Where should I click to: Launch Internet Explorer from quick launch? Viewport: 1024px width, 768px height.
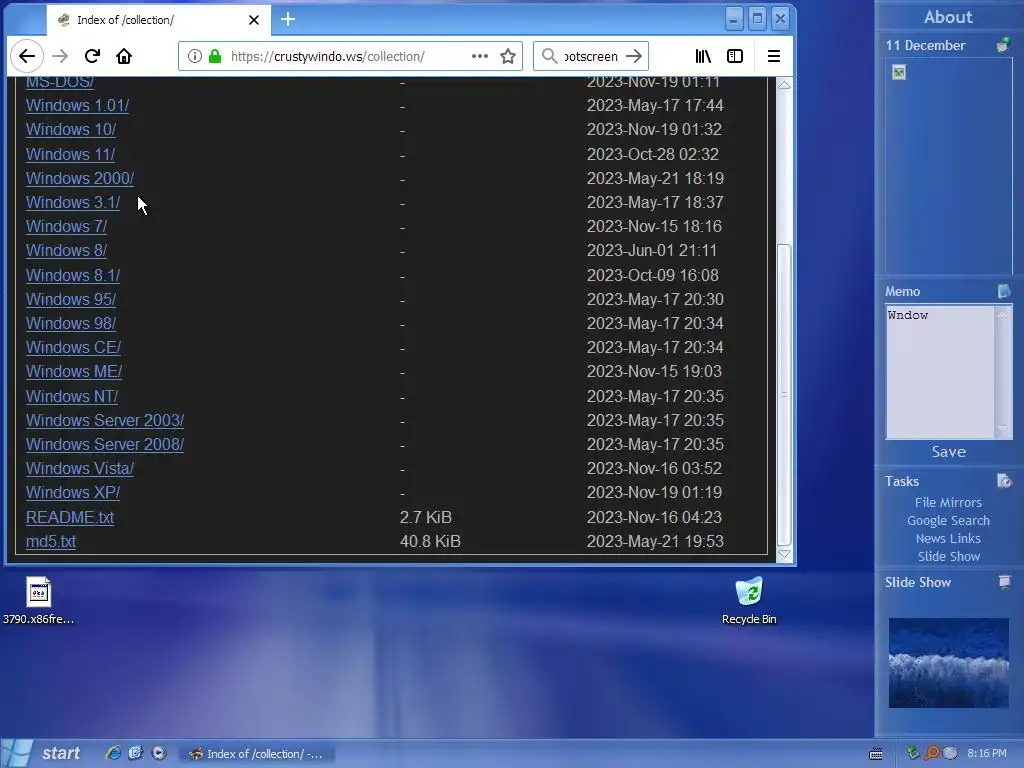(x=113, y=753)
